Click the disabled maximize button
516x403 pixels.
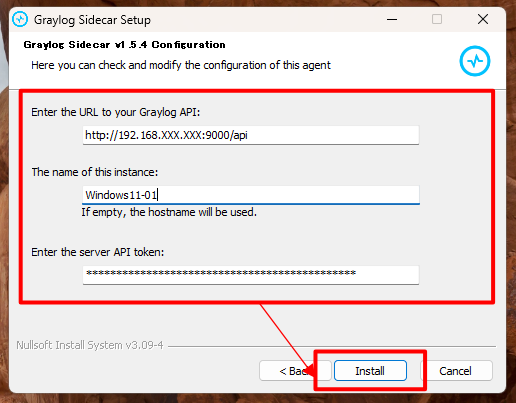click(437, 19)
